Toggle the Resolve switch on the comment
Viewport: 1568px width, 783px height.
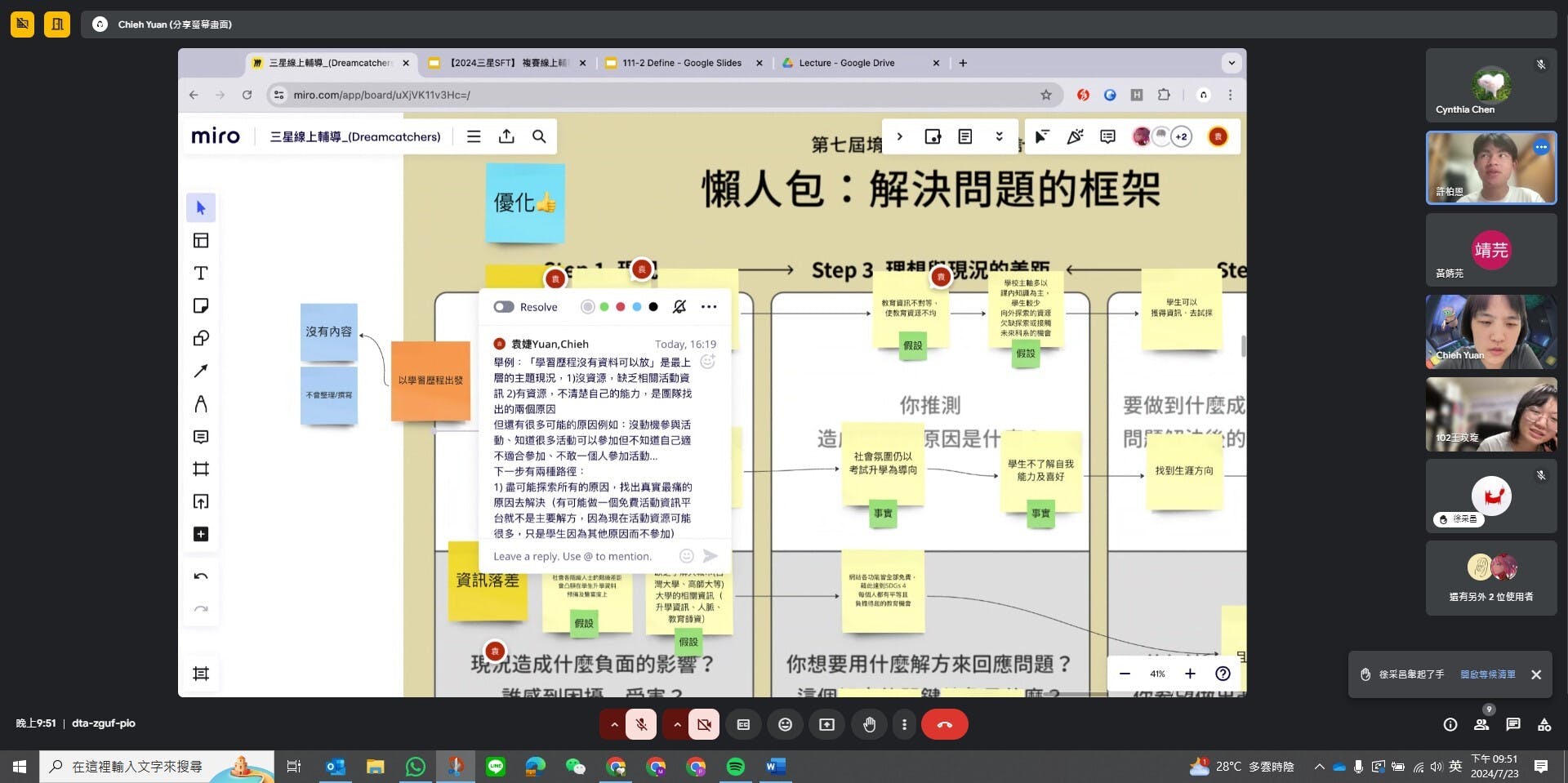pos(504,307)
